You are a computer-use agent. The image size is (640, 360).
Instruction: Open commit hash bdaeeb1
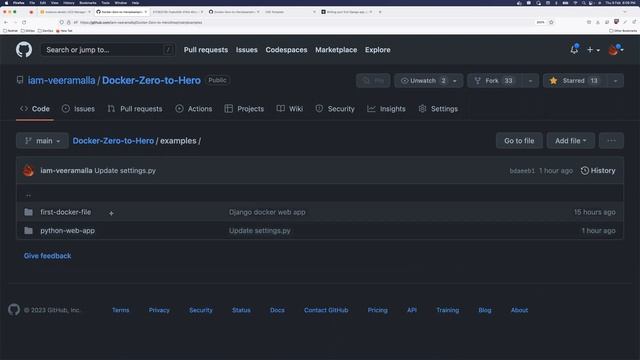pyautogui.click(x=522, y=171)
